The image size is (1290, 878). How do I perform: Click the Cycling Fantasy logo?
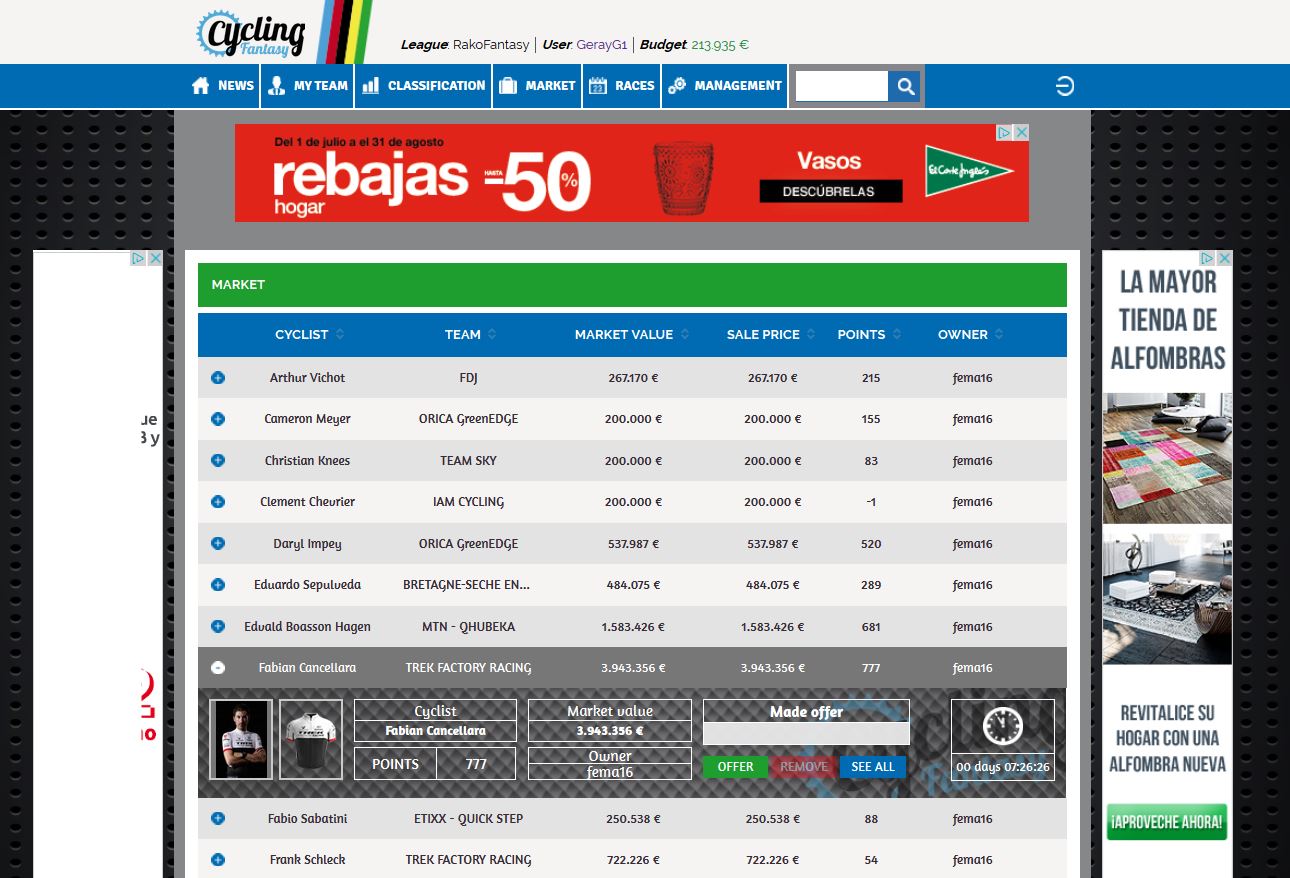click(x=250, y=35)
